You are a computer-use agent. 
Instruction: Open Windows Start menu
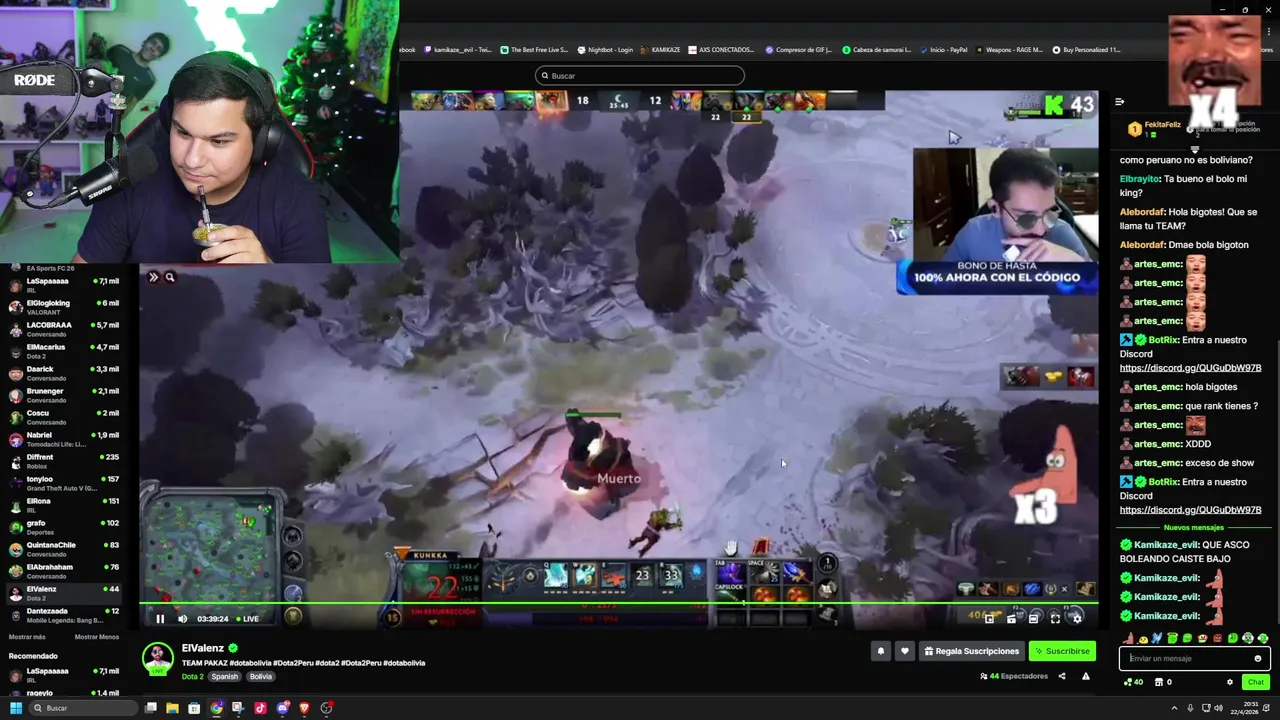(15, 708)
